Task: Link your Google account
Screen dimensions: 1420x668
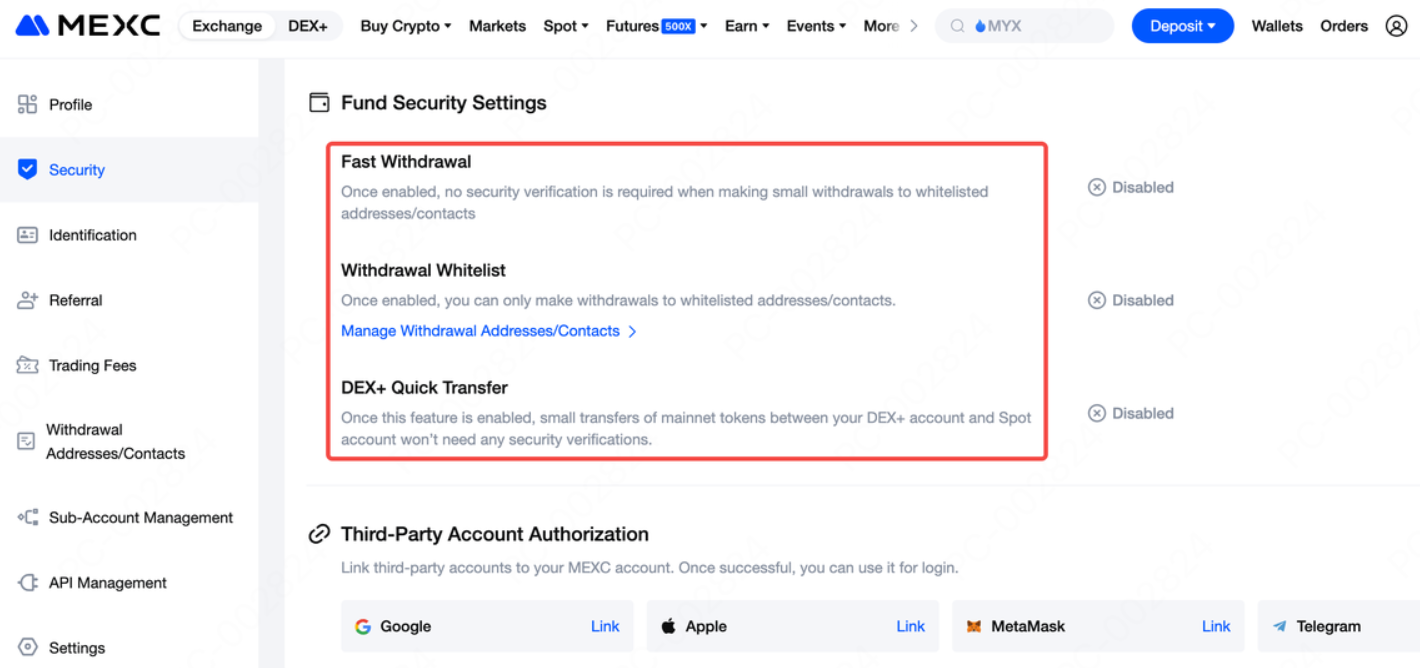Action: pos(605,626)
